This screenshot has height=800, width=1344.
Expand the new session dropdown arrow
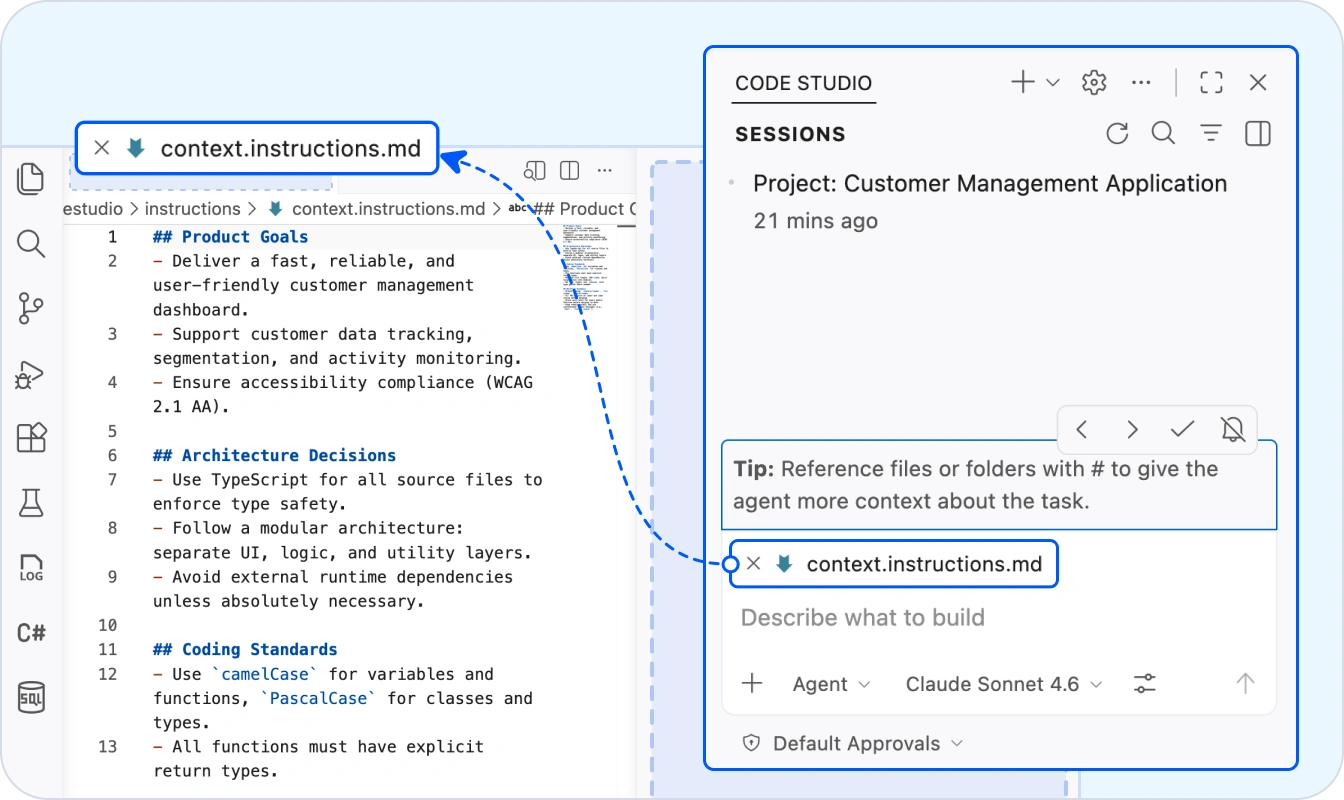(x=1053, y=83)
